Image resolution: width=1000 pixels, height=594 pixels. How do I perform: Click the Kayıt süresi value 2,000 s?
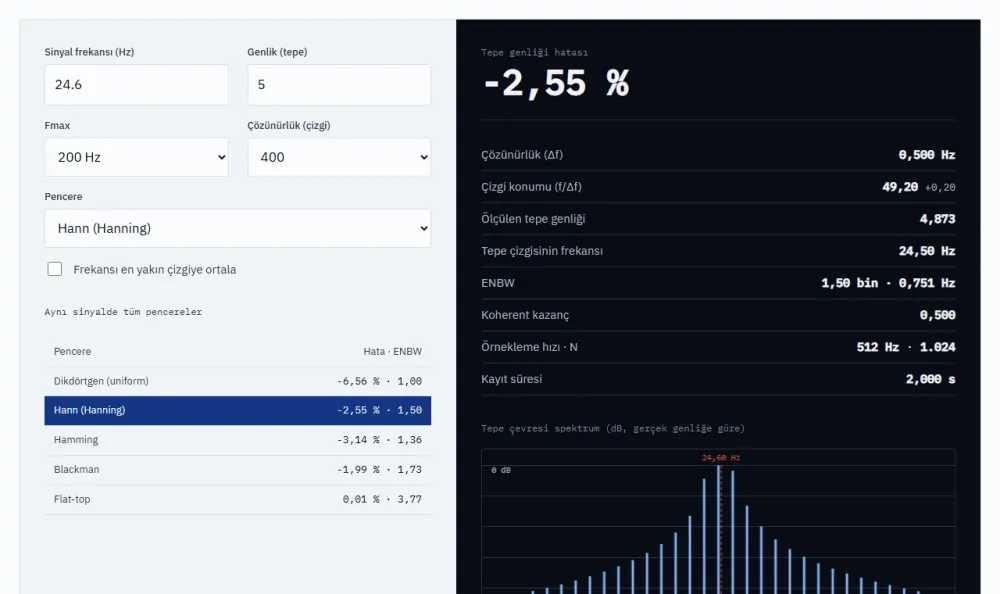tap(930, 379)
